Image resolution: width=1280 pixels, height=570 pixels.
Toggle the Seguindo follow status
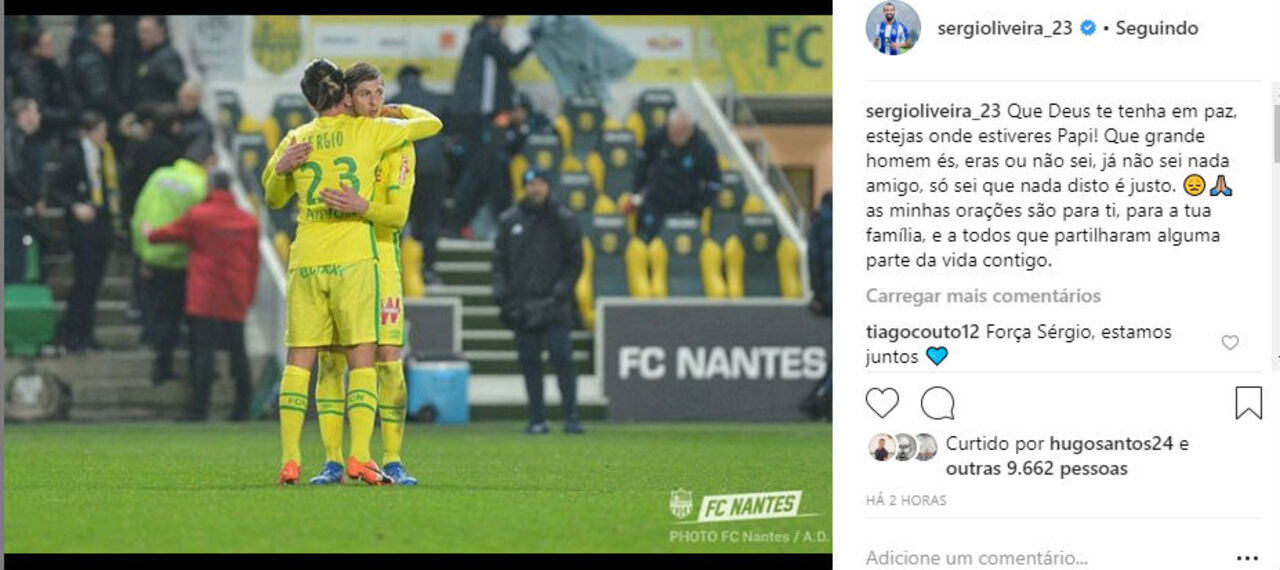pyautogui.click(x=1156, y=29)
